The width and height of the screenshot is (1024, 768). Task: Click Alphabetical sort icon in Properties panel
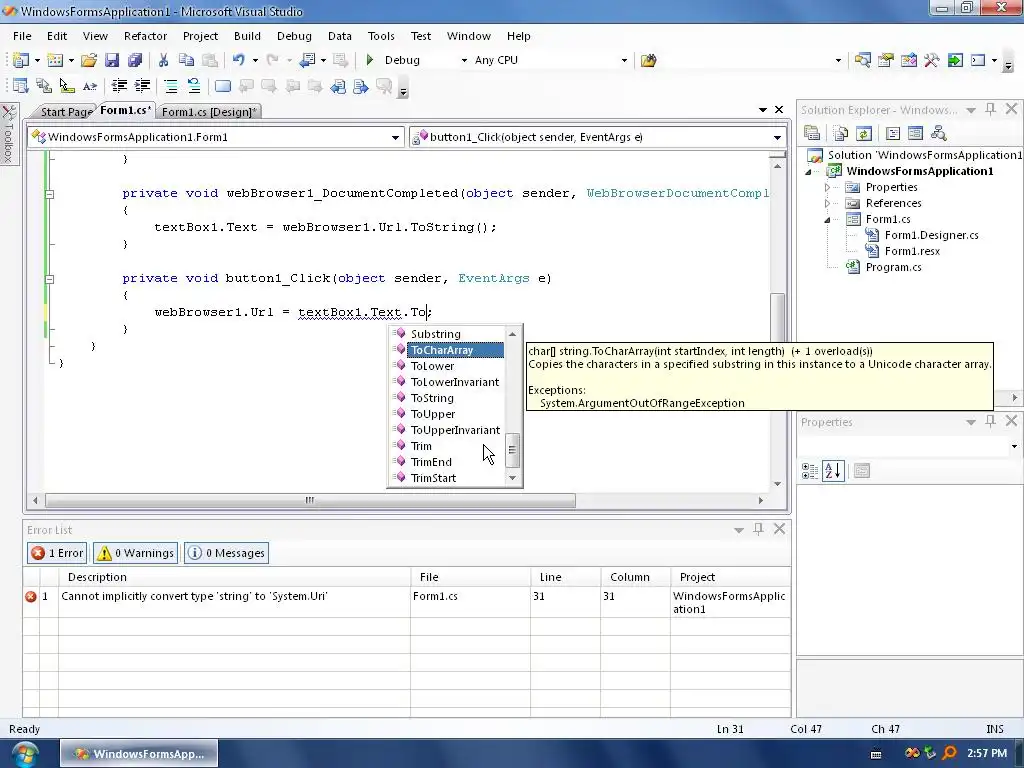(833, 470)
